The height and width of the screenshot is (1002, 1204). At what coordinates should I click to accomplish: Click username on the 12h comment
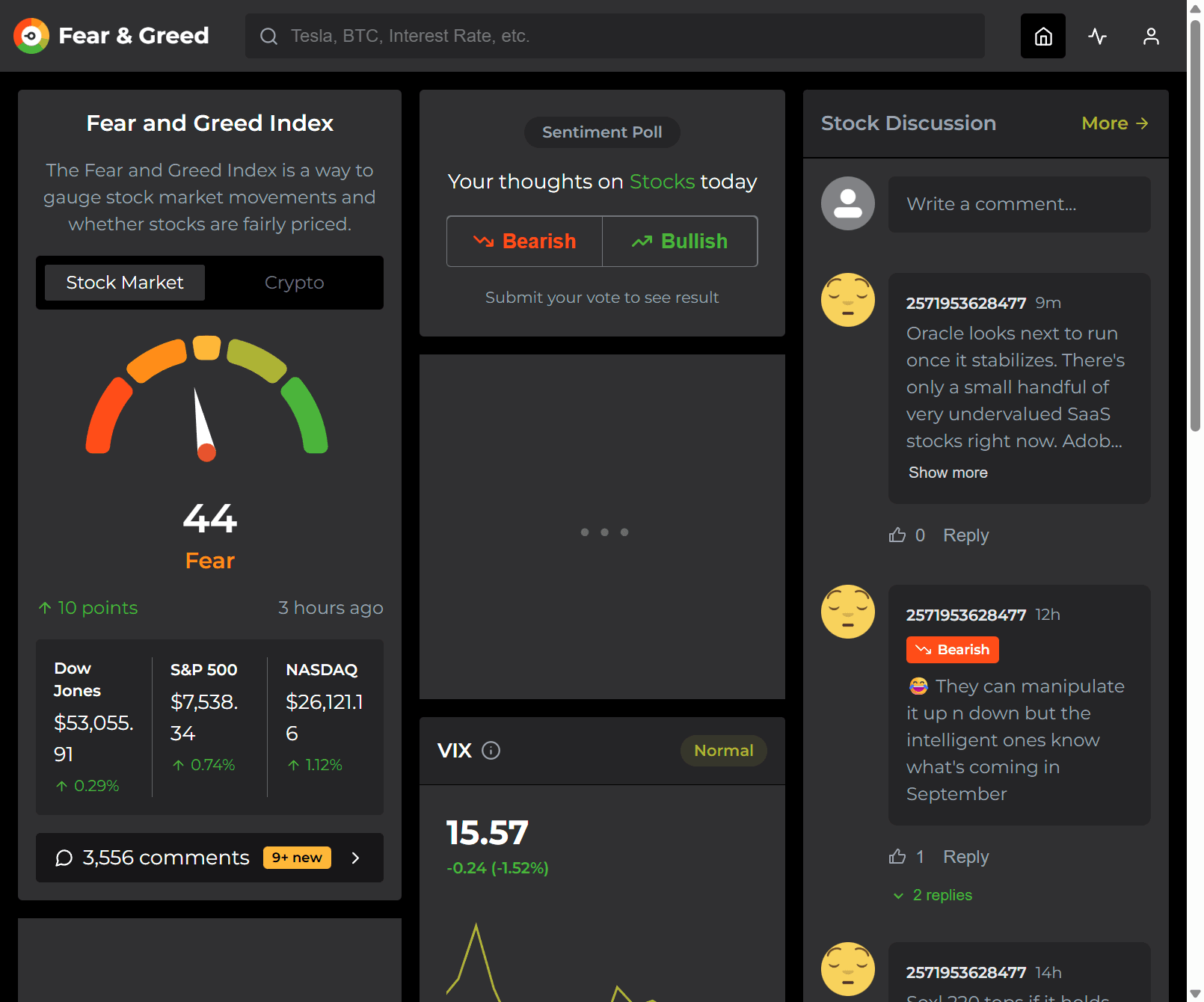click(x=965, y=615)
